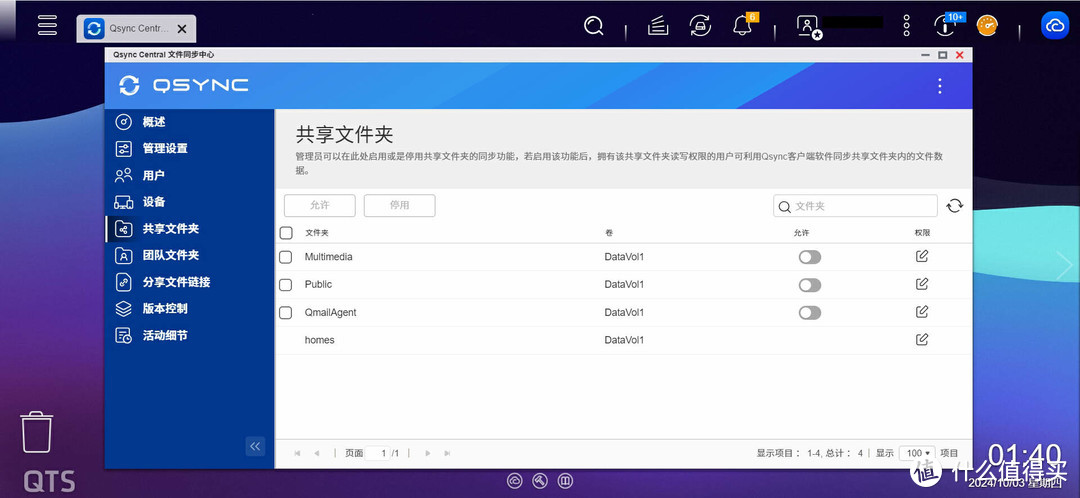Enable sync toggle for Public
The width and height of the screenshot is (1080, 498).
click(809, 285)
